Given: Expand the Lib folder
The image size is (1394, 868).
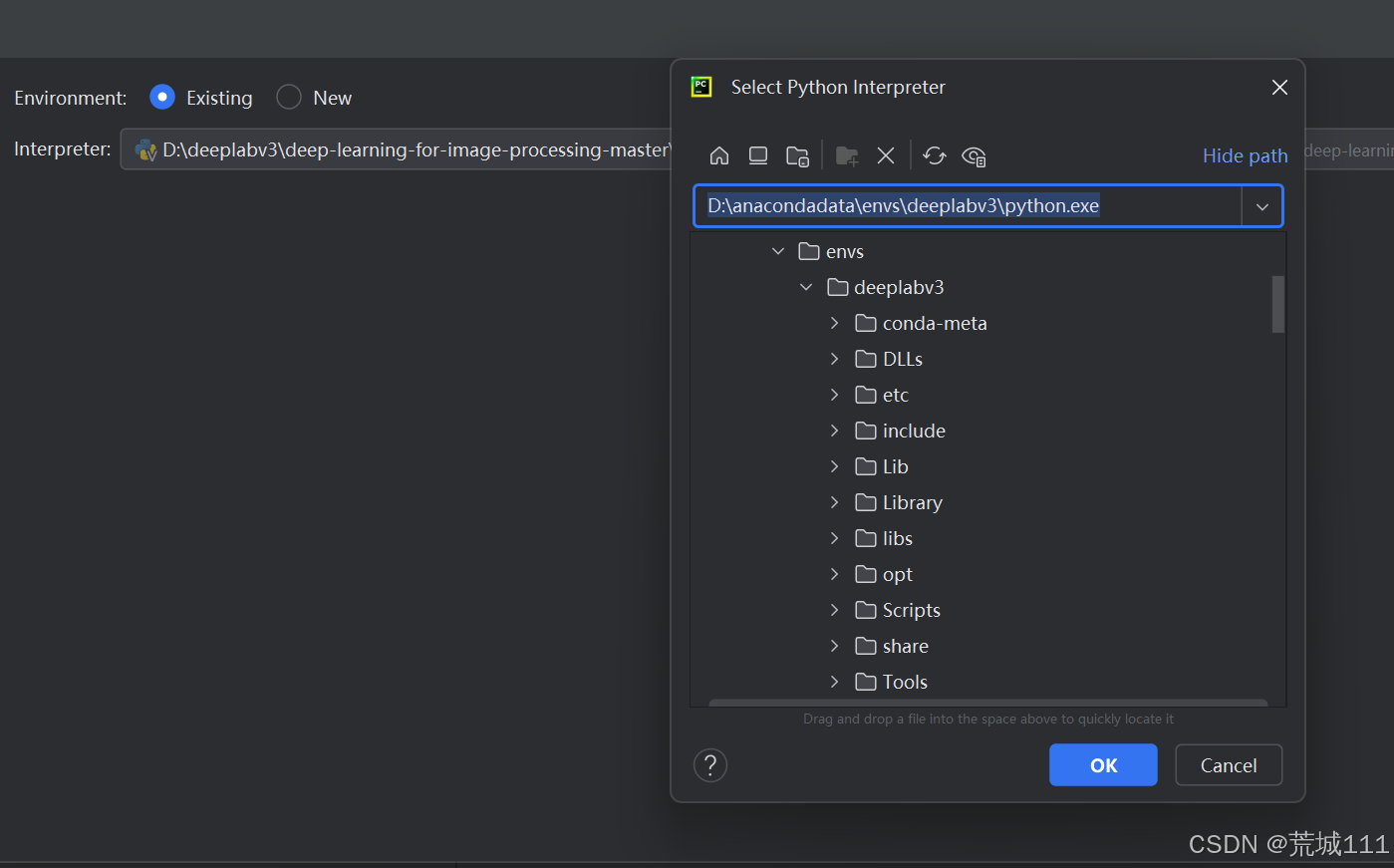Looking at the screenshot, I should coord(835,466).
